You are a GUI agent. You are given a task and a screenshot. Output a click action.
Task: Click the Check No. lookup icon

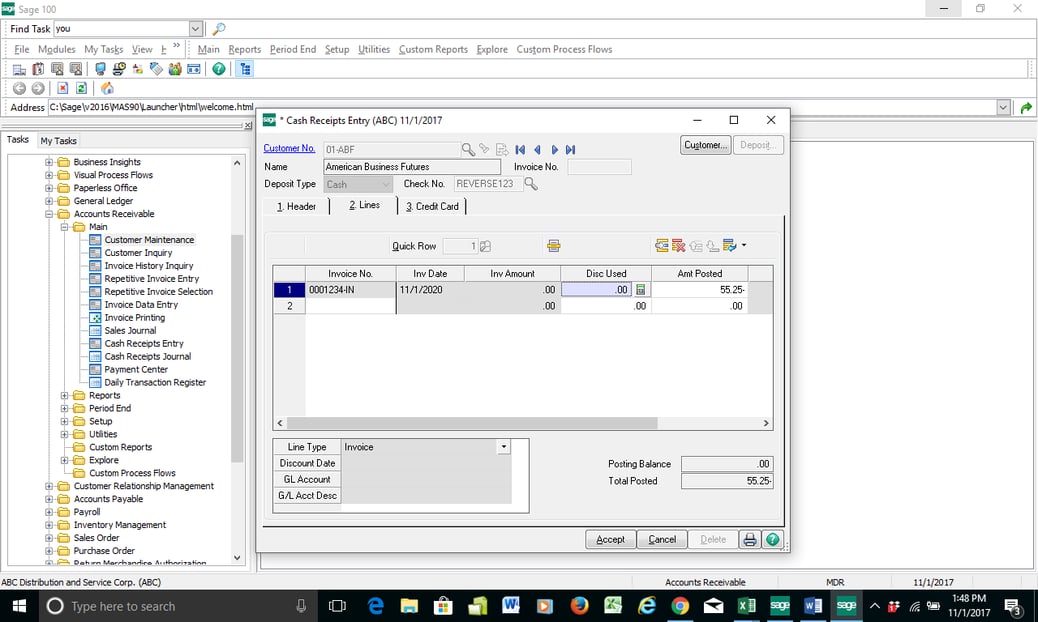[x=530, y=183]
